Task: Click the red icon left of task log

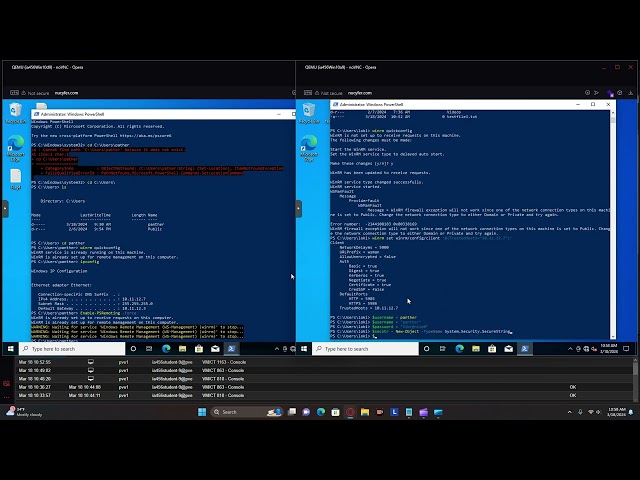Action: click(x=7, y=384)
